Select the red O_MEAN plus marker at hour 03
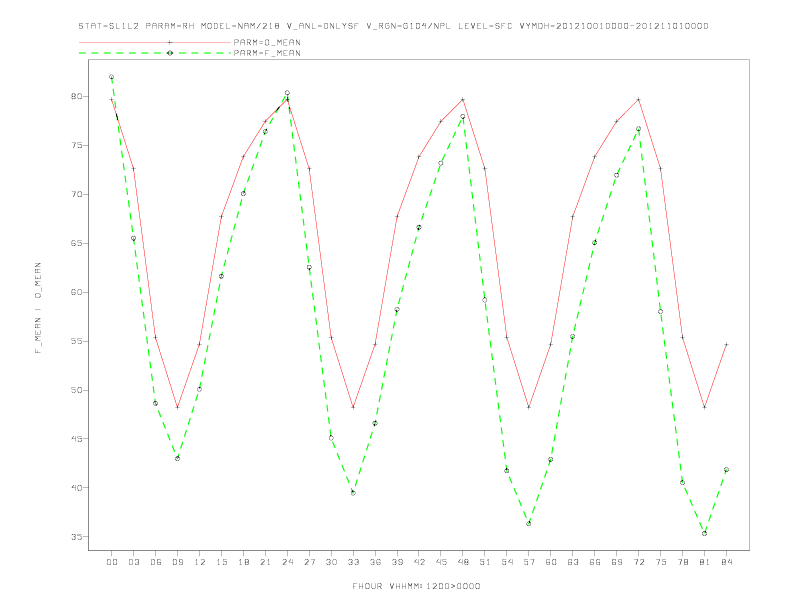This screenshot has width=792, height=612. 133,169
